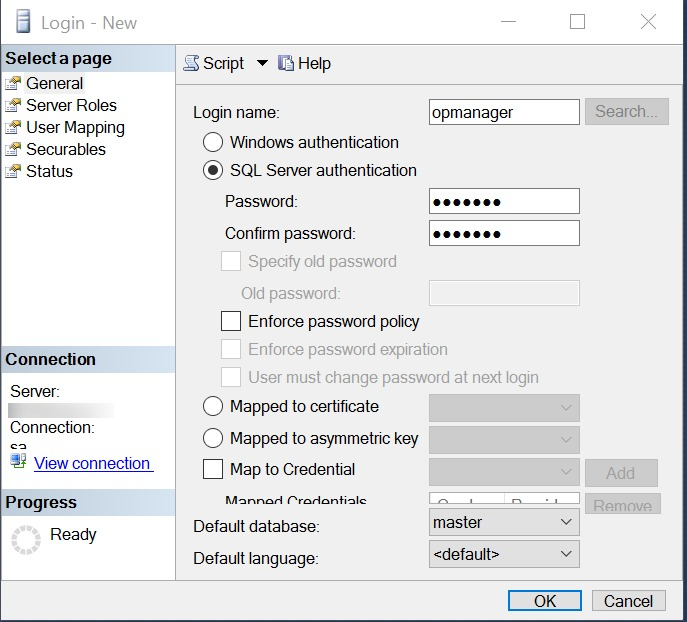This screenshot has width=687, height=622.
Task: Select Windows authentication radio button
Action: coord(213,142)
